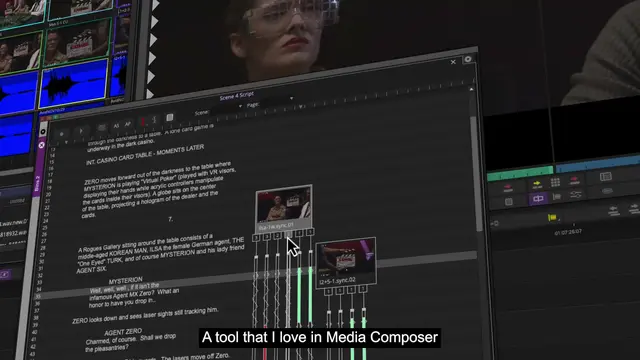Expand the small arrow below record dot
This screenshot has height=360, width=640.
tap(66, 142)
